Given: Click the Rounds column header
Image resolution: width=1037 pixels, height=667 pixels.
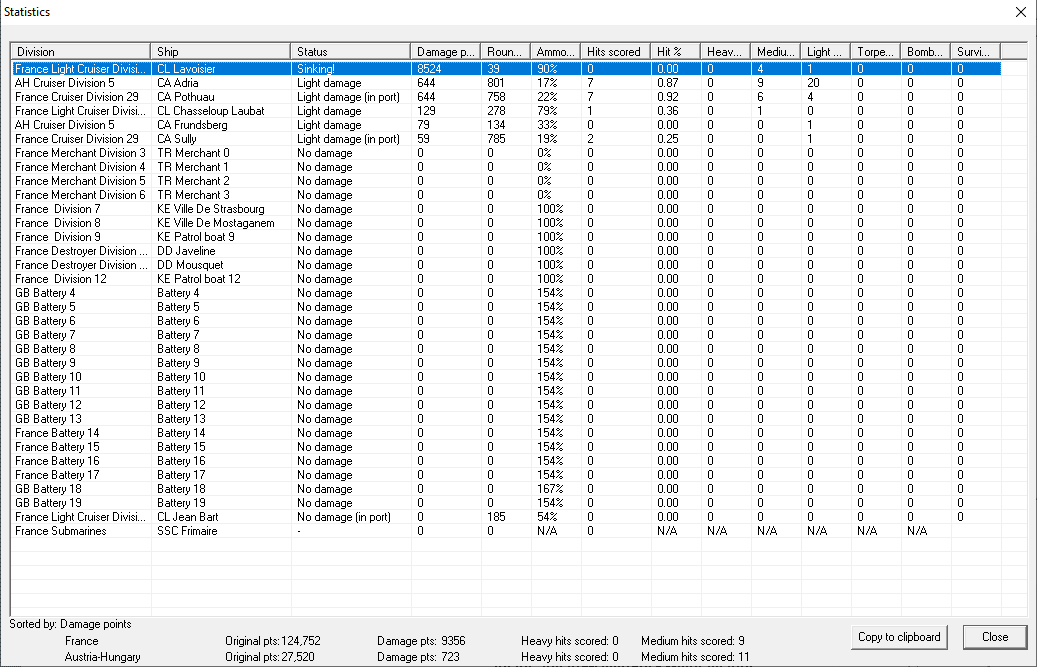Looking at the screenshot, I should (505, 52).
